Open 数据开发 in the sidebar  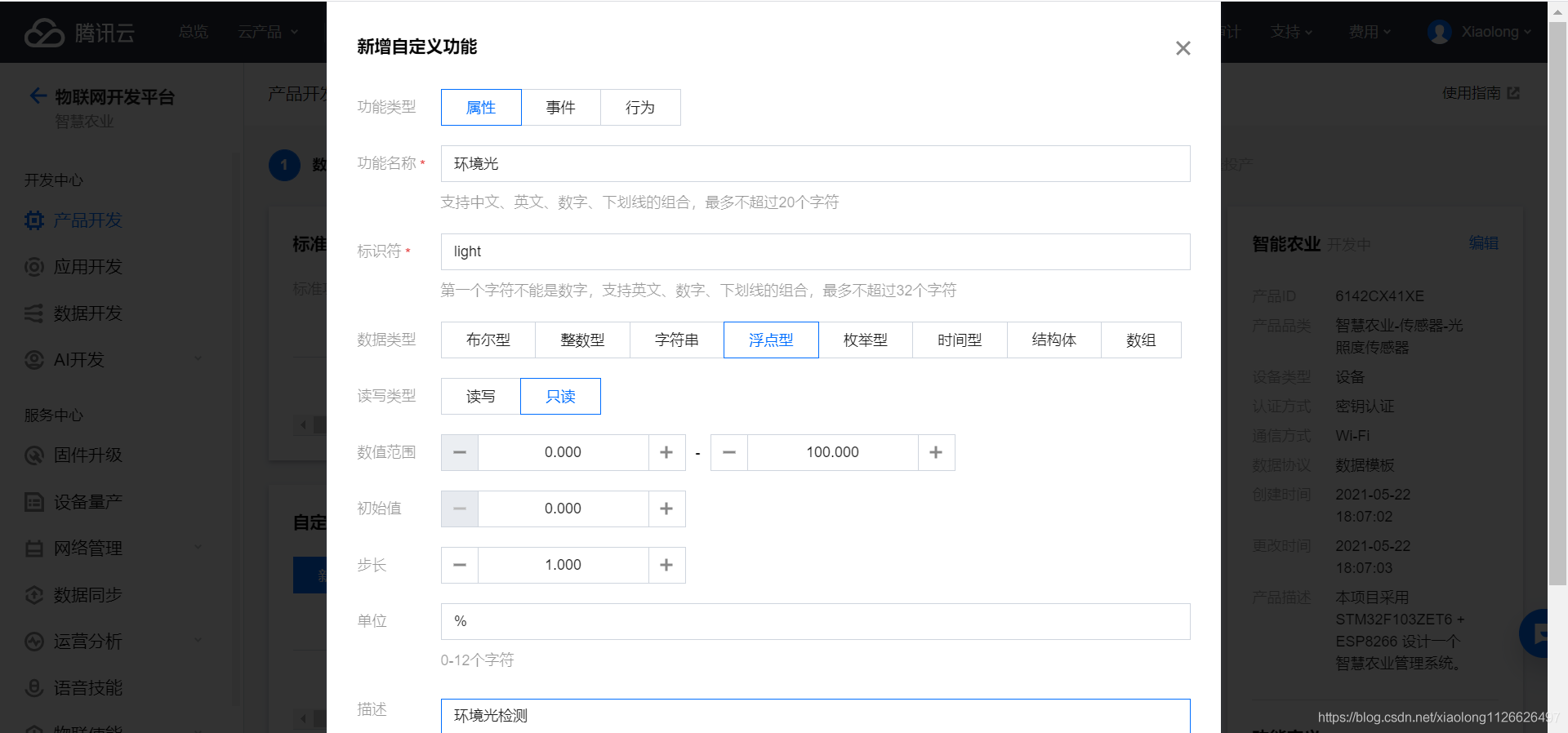coord(87,313)
